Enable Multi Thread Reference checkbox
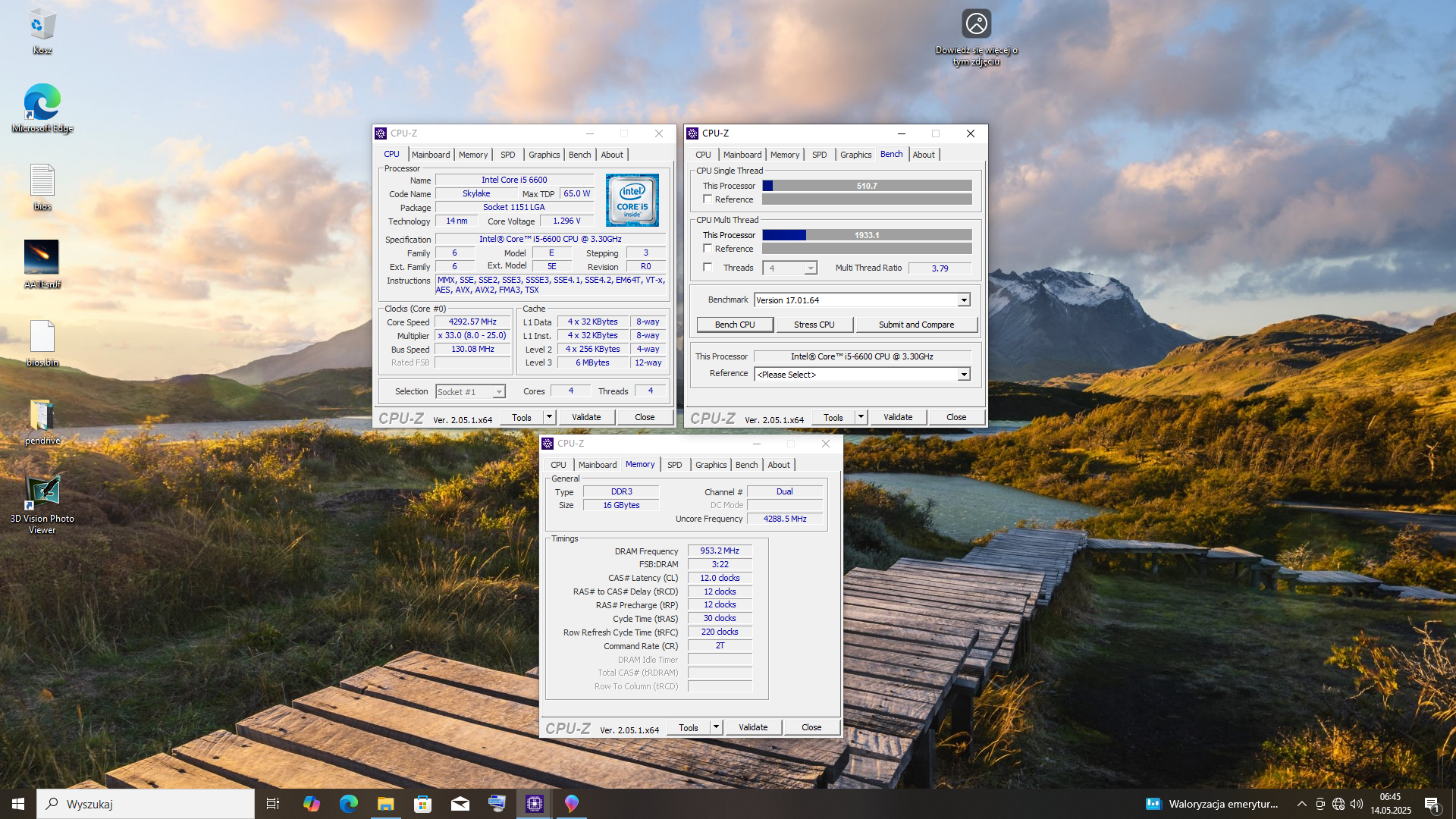The image size is (1456, 819). coord(708,249)
